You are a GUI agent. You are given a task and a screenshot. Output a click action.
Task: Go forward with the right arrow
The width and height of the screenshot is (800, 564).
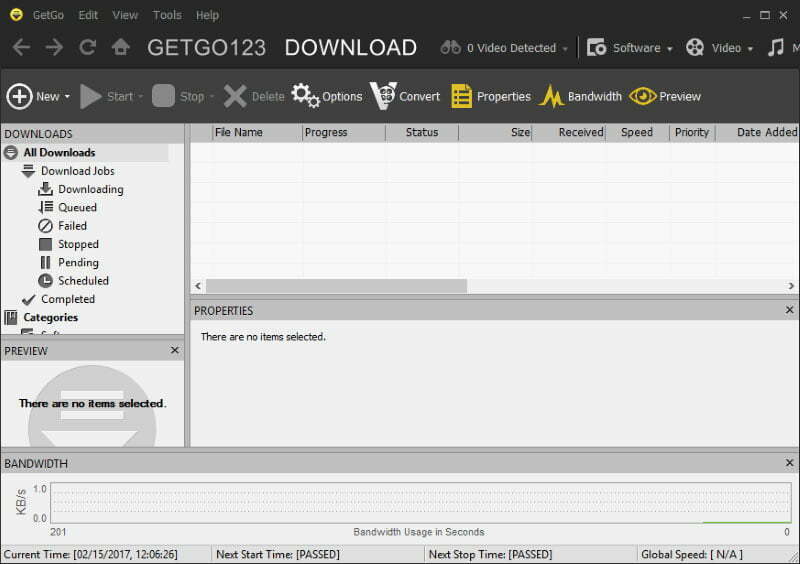click(x=54, y=47)
